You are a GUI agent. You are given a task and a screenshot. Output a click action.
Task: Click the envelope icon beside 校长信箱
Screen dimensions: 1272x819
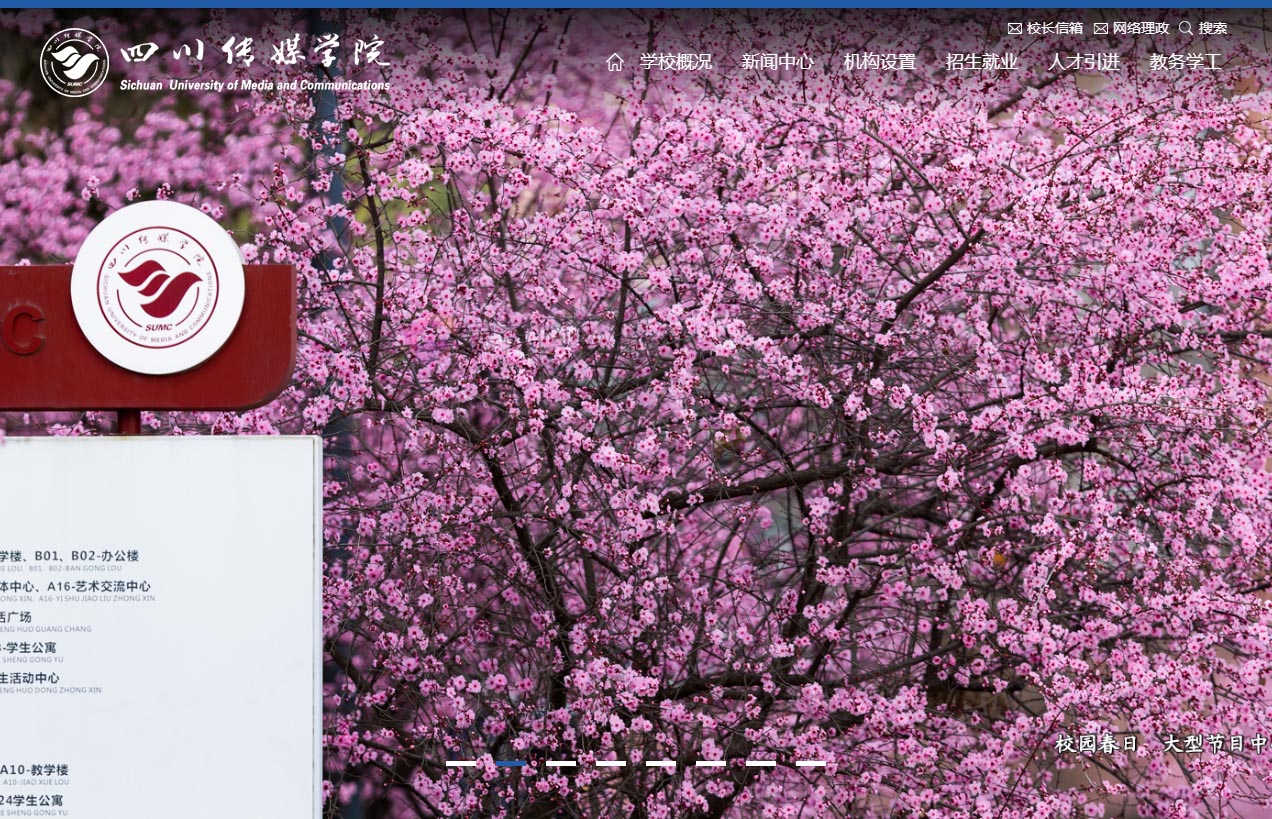coord(1014,29)
